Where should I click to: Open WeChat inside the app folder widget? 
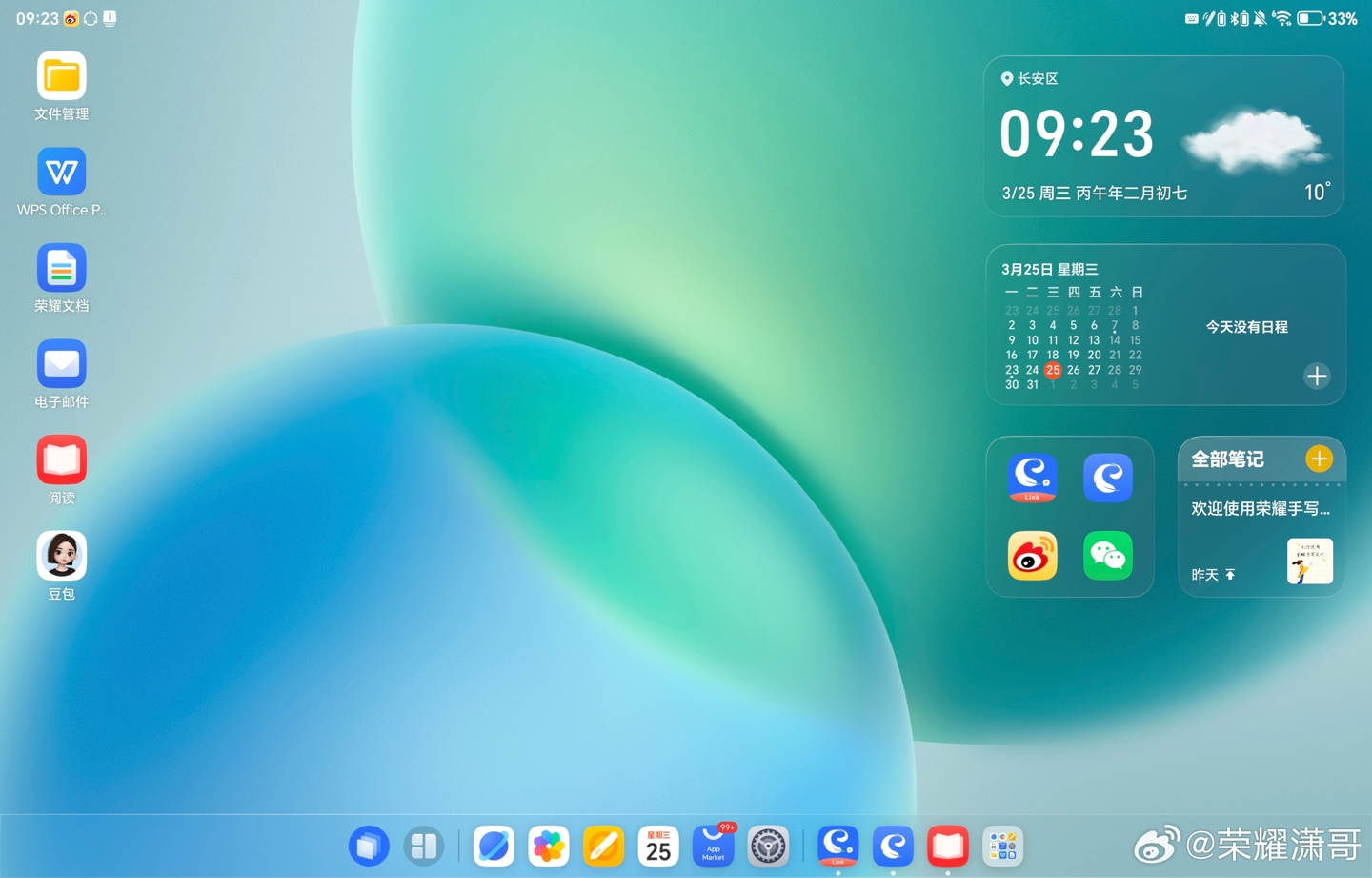tap(1107, 556)
